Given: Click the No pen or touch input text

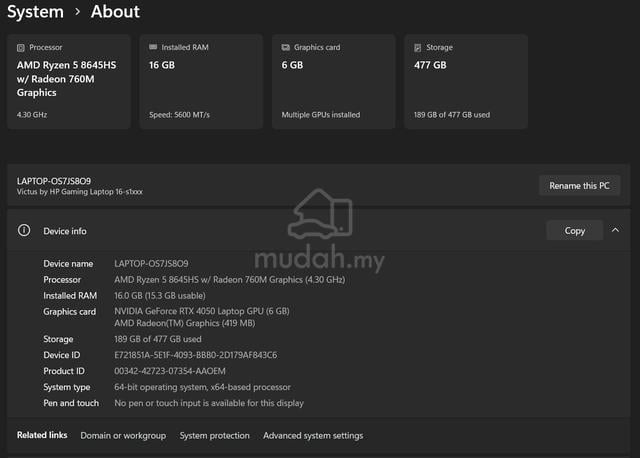Looking at the screenshot, I should pyautogui.click(x=209, y=403).
